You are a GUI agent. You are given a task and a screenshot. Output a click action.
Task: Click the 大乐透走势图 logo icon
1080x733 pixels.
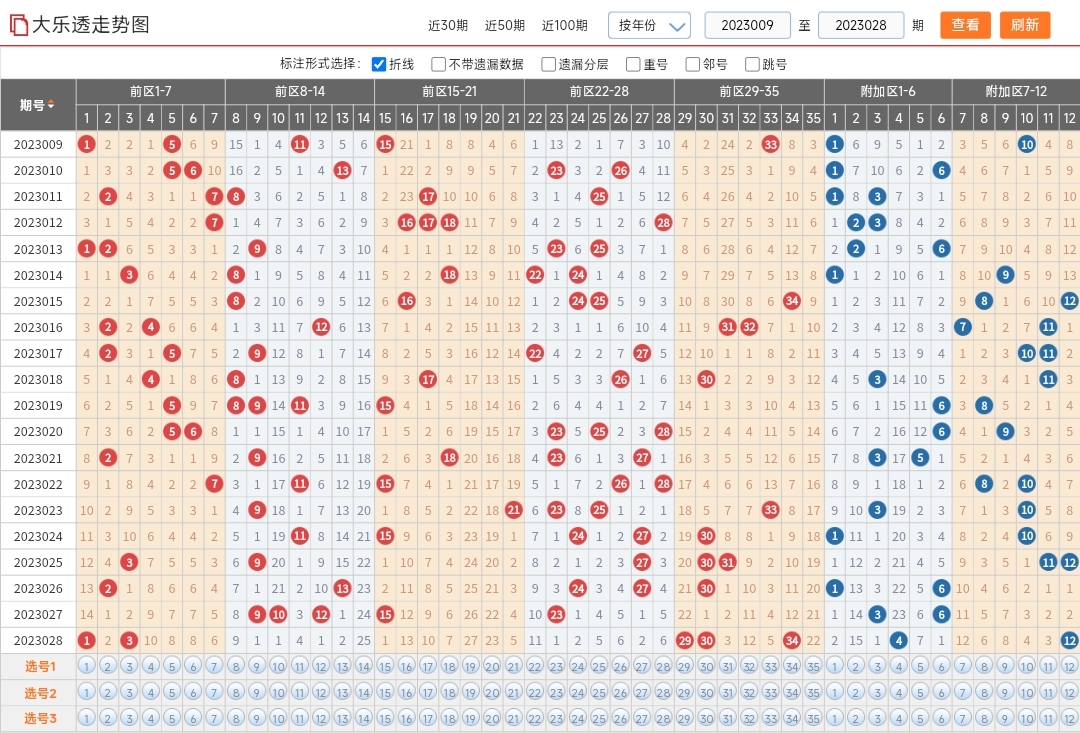pos(19,25)
